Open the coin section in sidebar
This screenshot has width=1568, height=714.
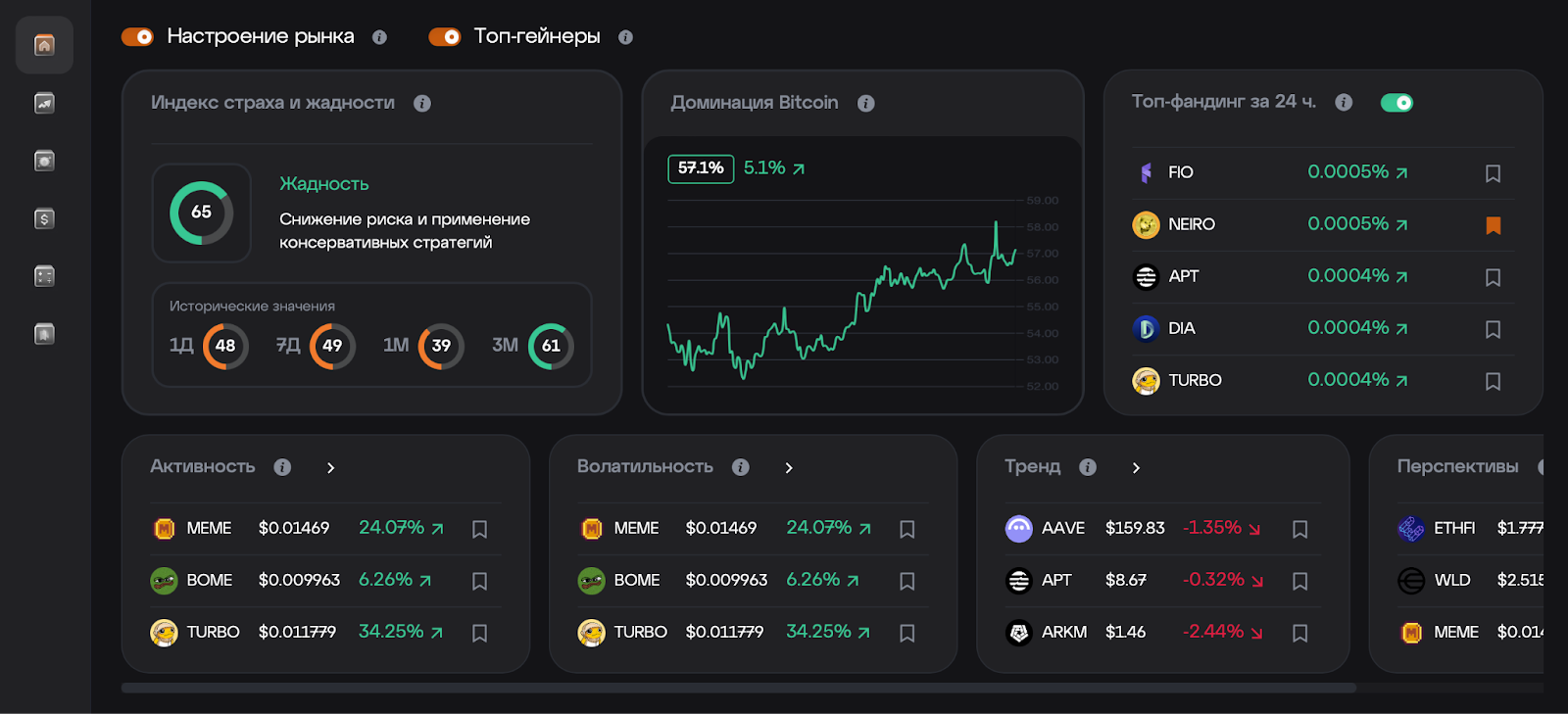pyautogui.click(x=44, y=161)
